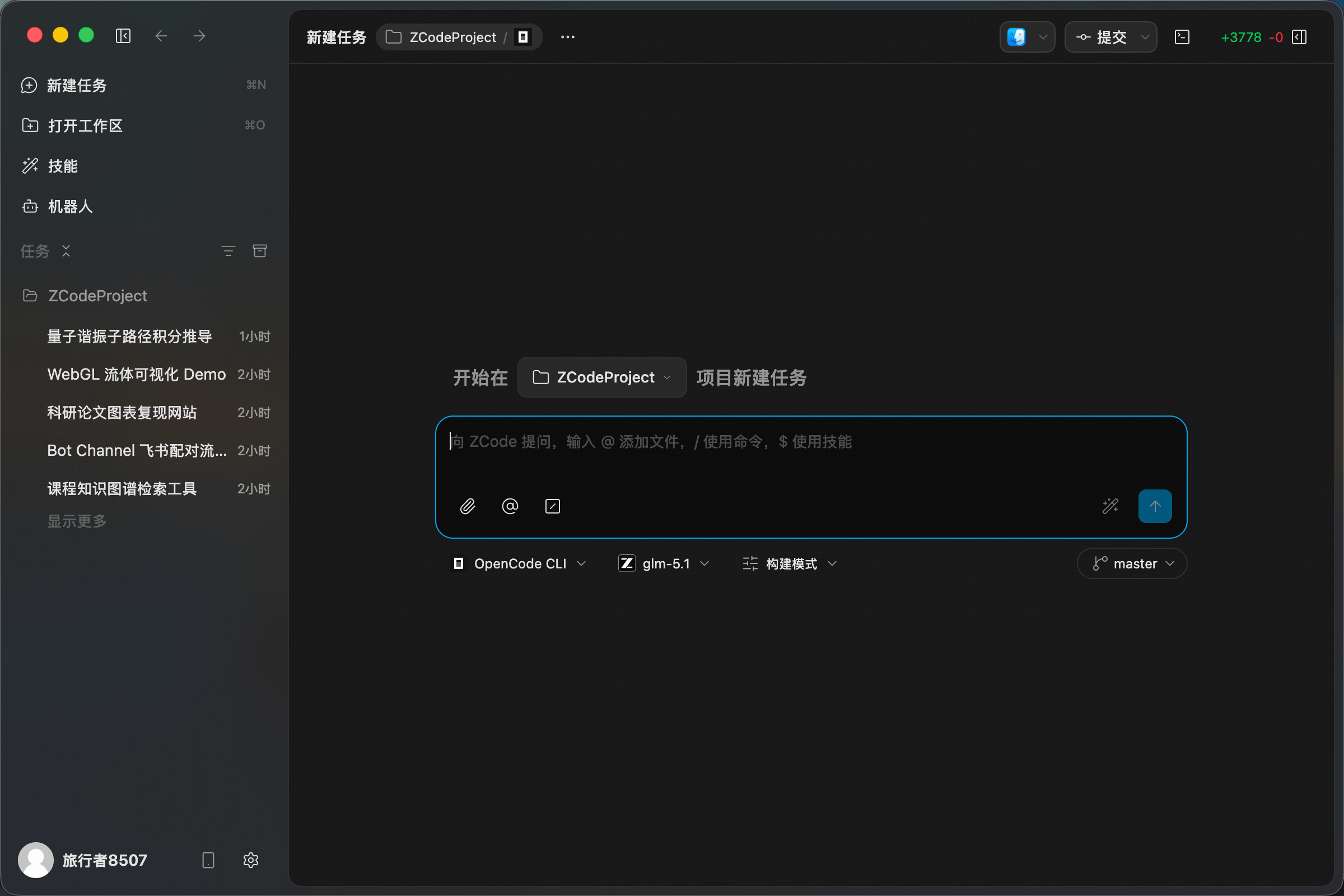The image size is (1344, 896).
Task: Open task 量子谐振子路径积分推导
Action: click(129, 336)
